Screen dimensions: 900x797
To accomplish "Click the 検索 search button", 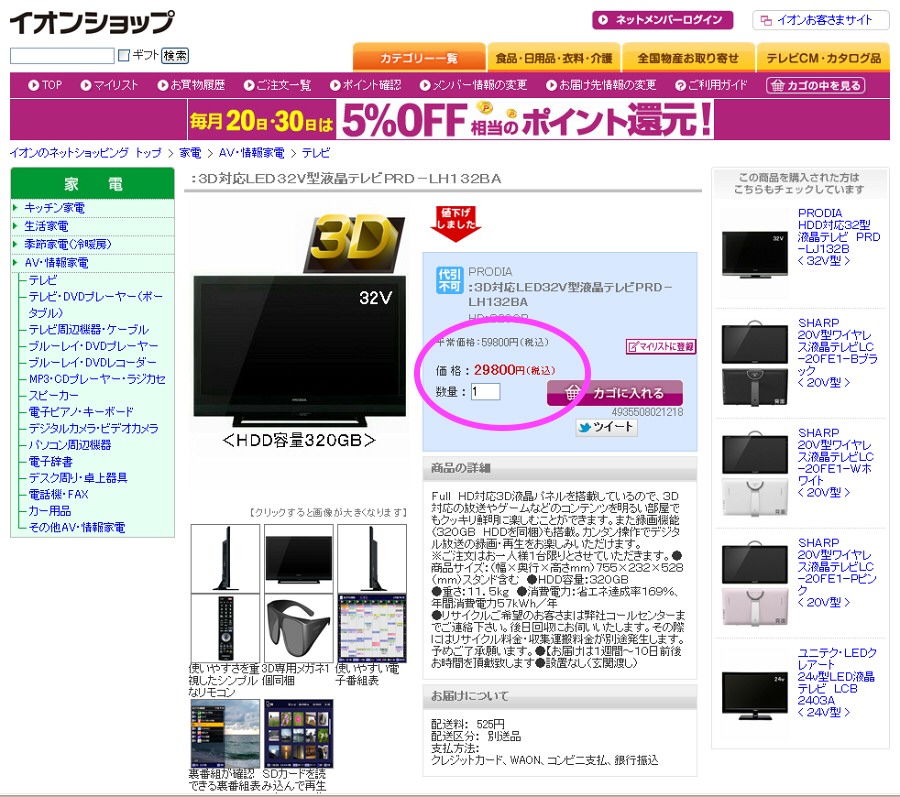I will point(175,56).
